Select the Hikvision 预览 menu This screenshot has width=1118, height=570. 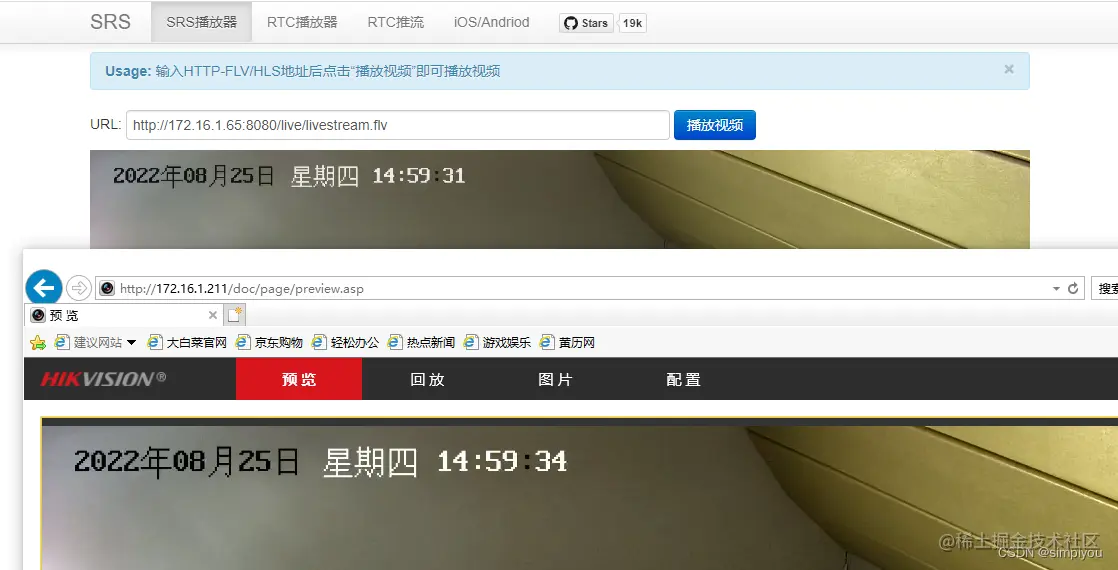click(299, 379)
